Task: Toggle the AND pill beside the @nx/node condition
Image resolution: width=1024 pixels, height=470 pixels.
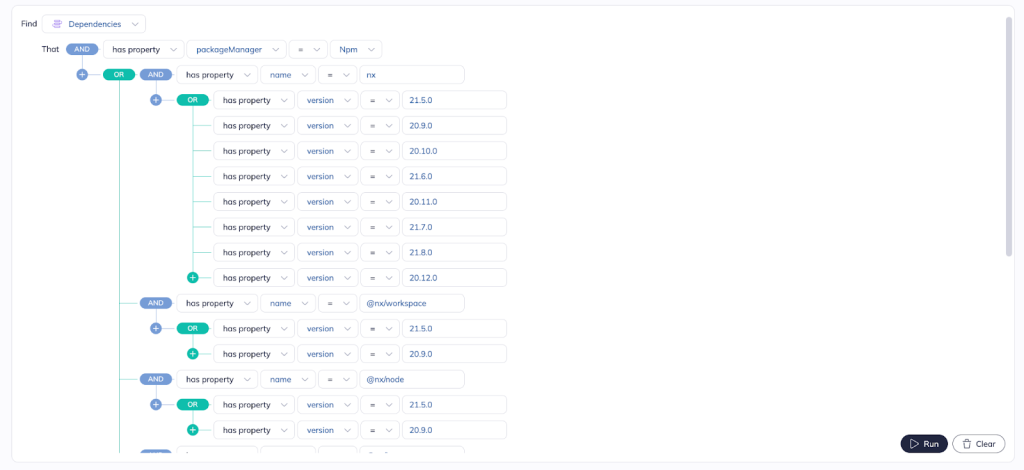Action: coord(155,379)
